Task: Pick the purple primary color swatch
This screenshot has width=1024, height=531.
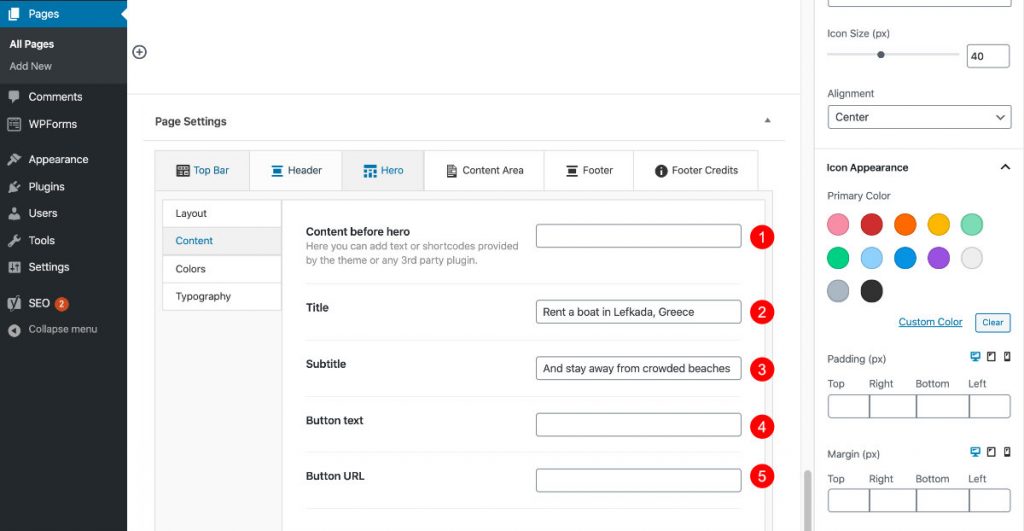Action: coord(938,258)
